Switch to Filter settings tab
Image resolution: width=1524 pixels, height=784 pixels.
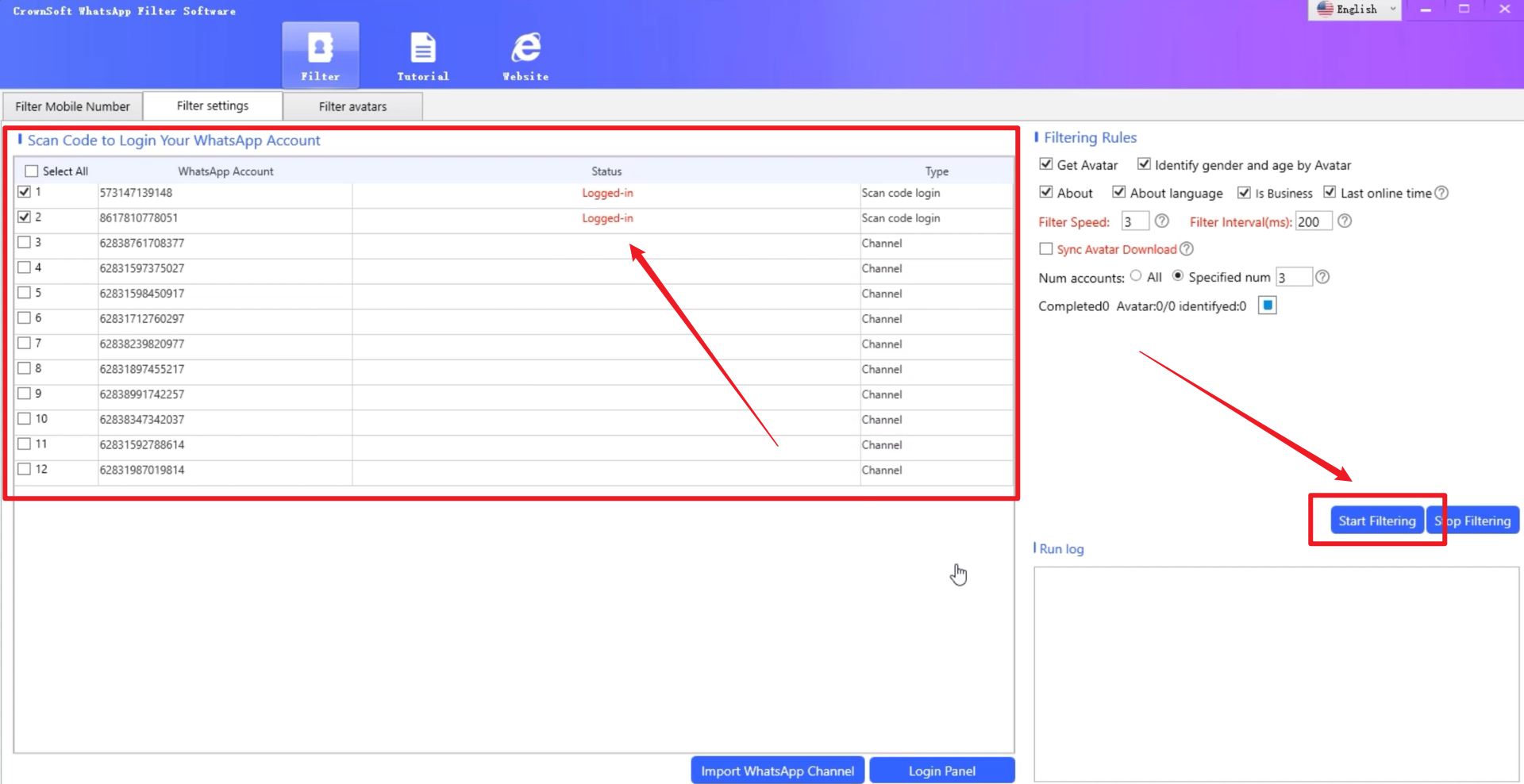click(x=213, y=106)
